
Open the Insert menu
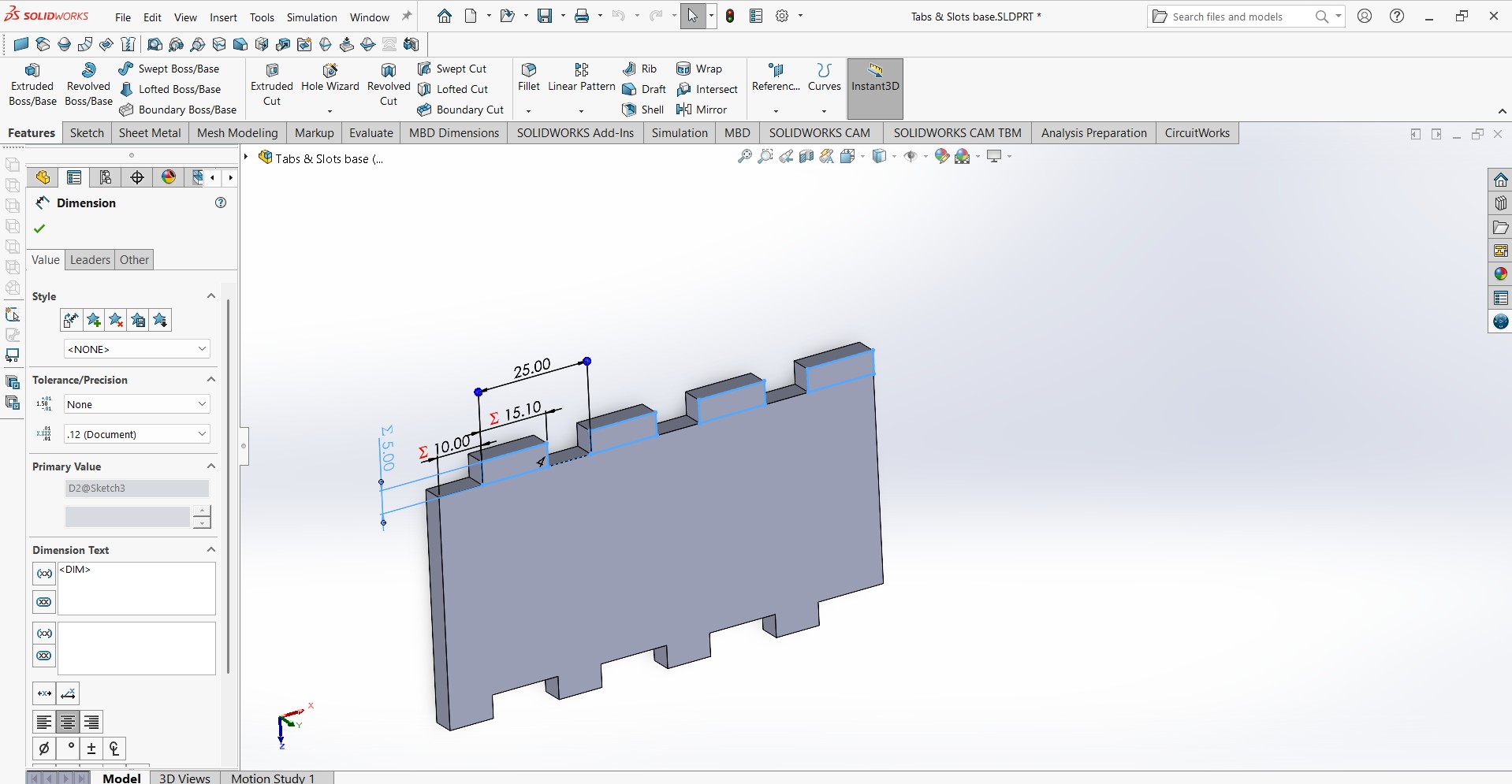(223, 17)
